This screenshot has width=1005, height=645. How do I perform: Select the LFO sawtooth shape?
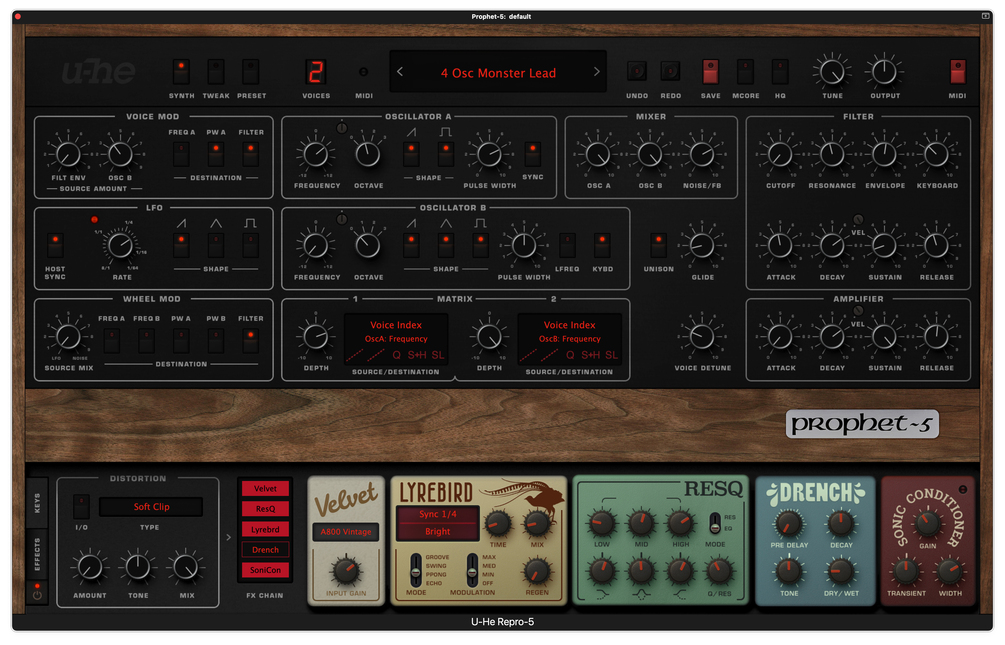click(181, 246)
